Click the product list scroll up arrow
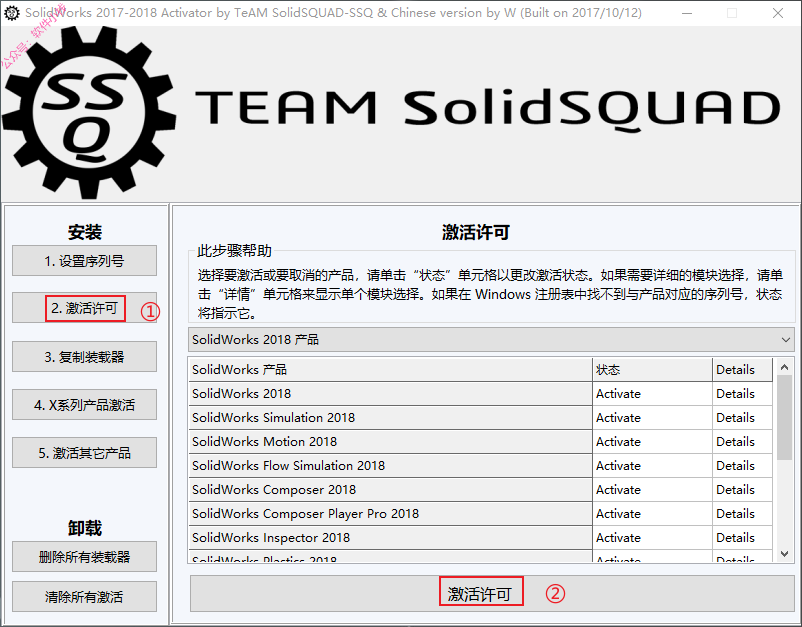This screenshot has height=627, width=802. click(x=784, y=367)
